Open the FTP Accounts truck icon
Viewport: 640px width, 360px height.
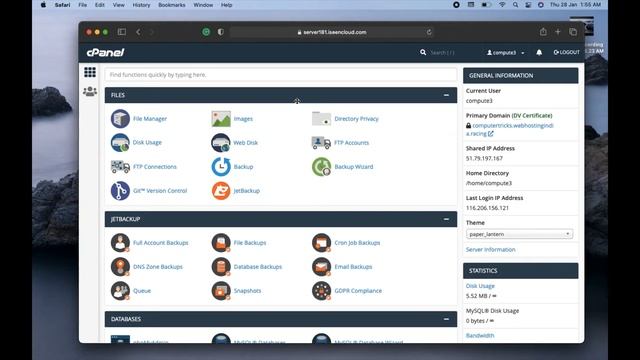321,142
